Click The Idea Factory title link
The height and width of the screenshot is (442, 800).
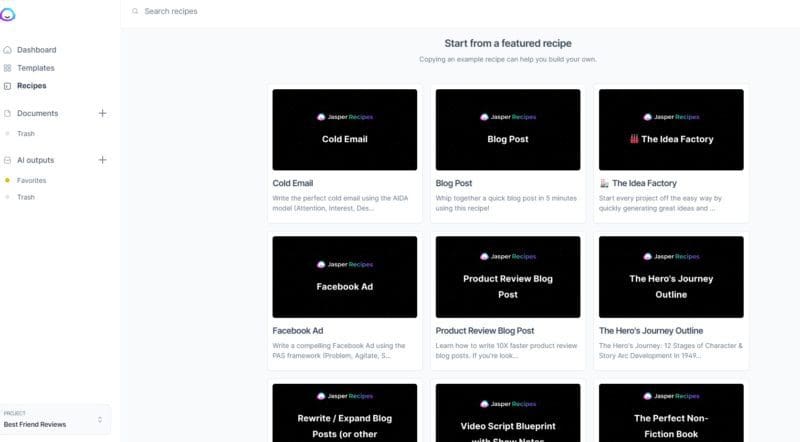coord(644,183)
